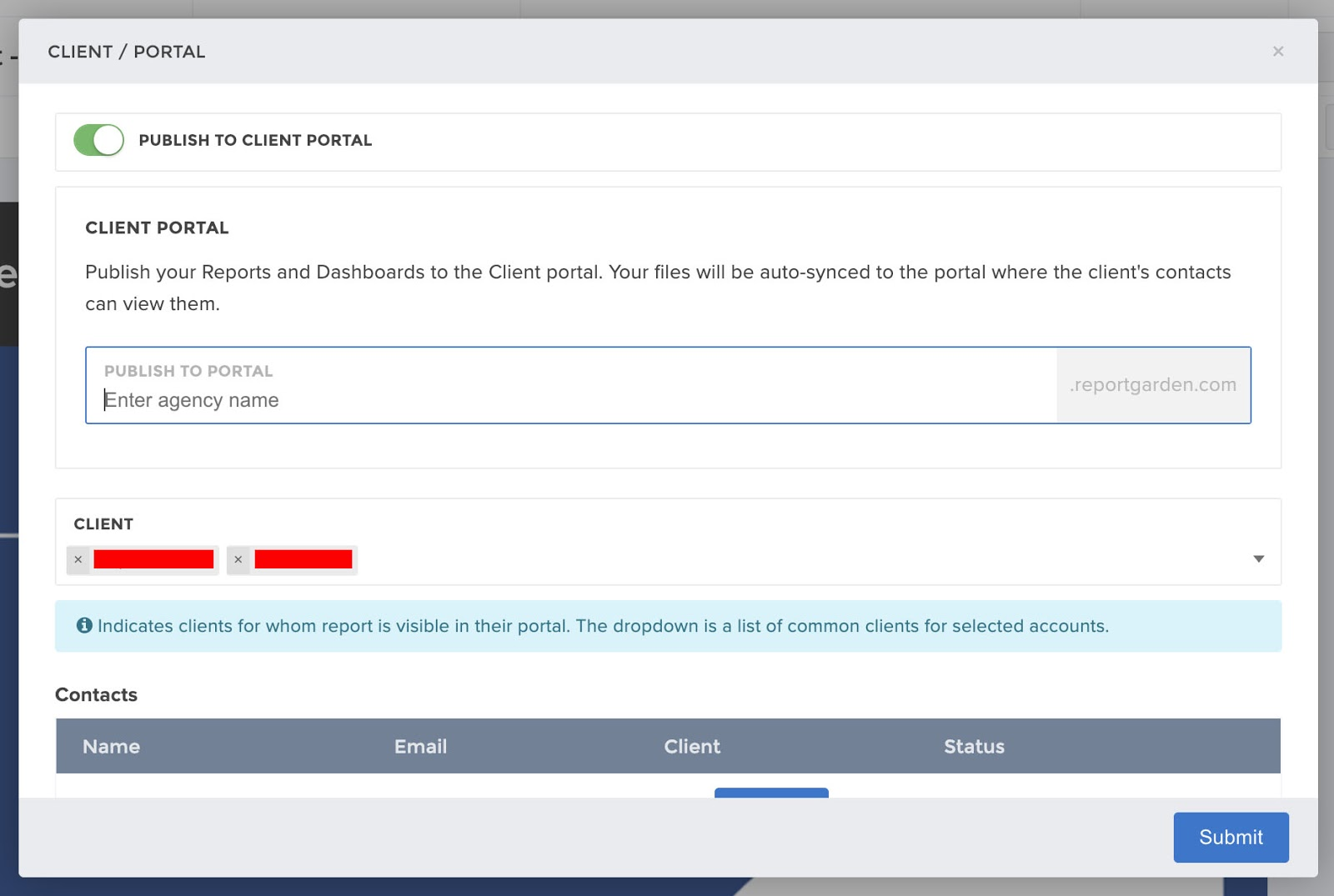
Task: Open the Client multi-select field's empty area
Action: click(x=792, y=559)
